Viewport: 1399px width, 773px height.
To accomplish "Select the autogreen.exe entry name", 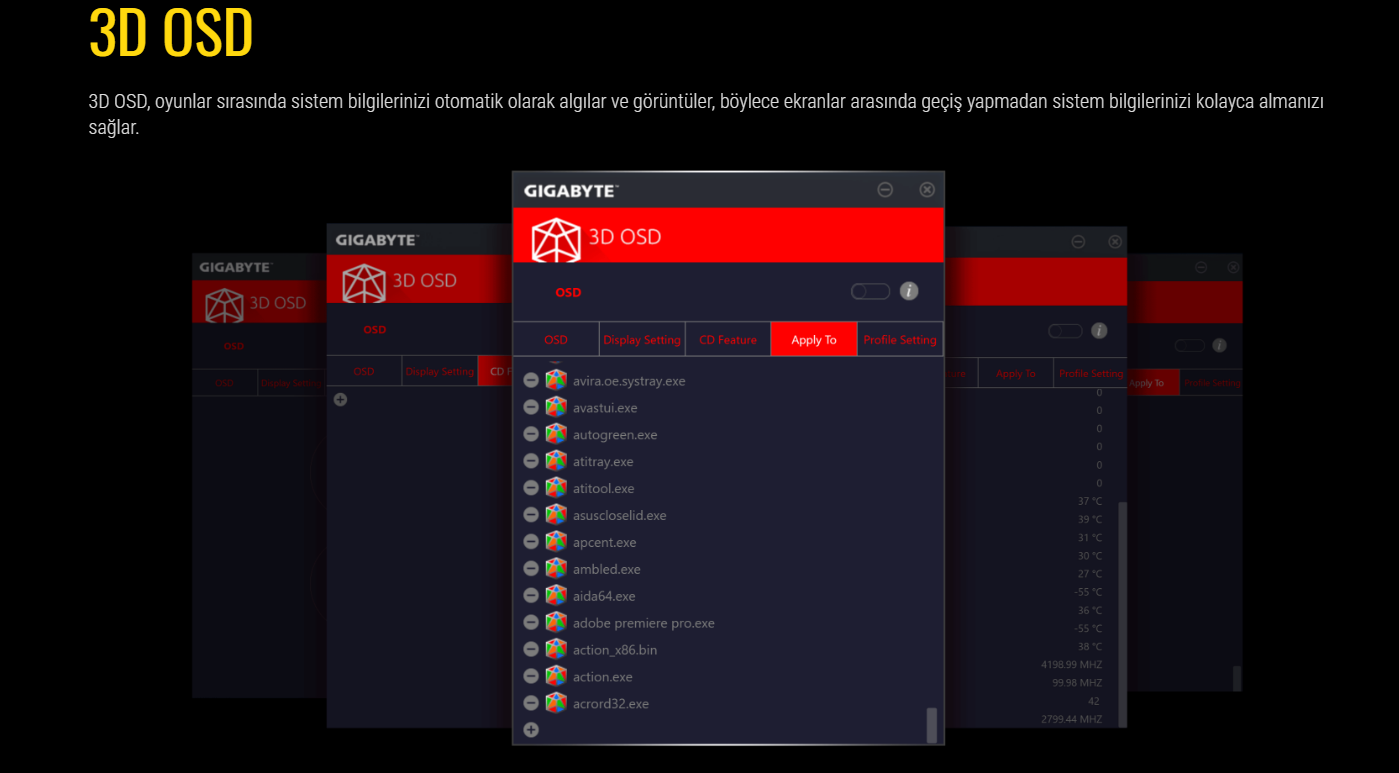I will pyautogui.click(x=615, y=435).
